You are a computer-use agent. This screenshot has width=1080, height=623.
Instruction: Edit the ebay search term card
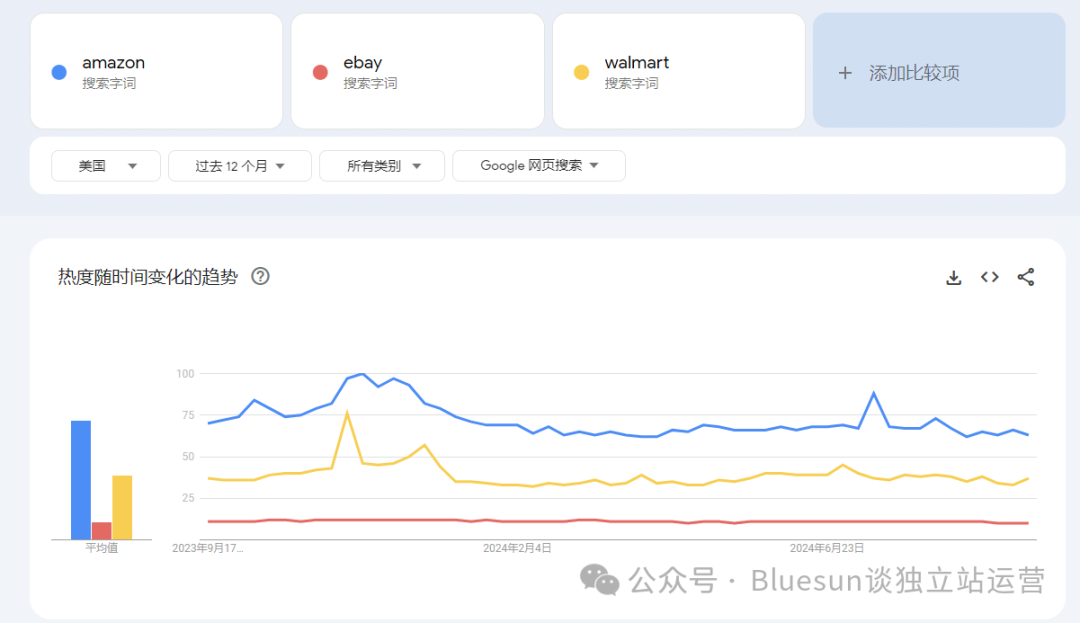(417, 71)
